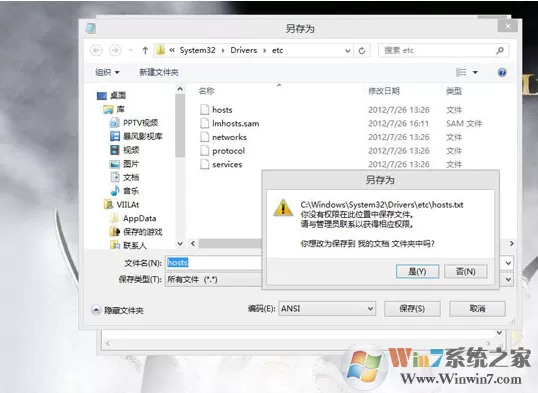This screenshot has width=538, height=393.
Task: Open the help question mark icon
Action: [x=502, y=72]
